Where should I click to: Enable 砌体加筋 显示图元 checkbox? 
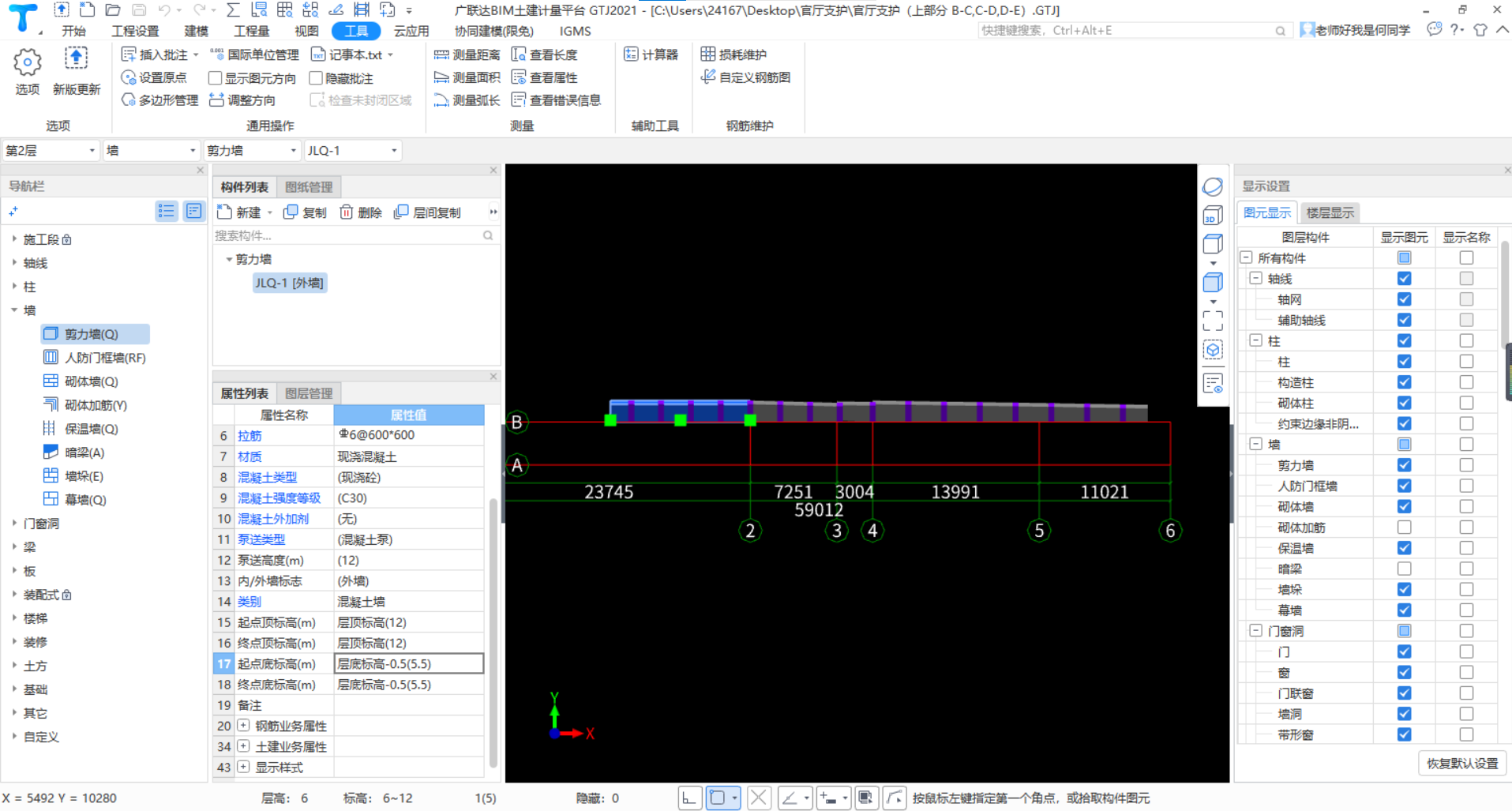coord(1404,527)
